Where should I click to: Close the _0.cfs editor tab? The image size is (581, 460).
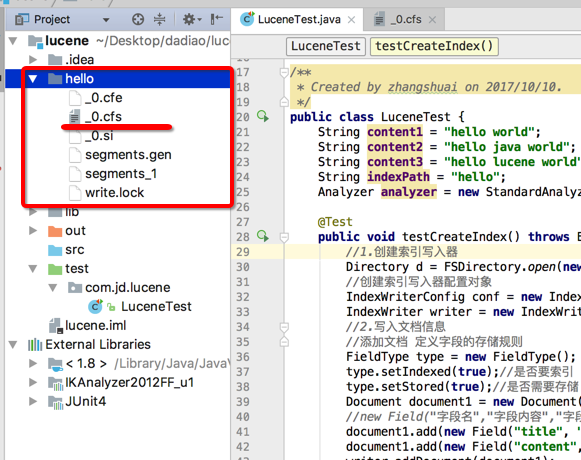[x=432, y=20]
